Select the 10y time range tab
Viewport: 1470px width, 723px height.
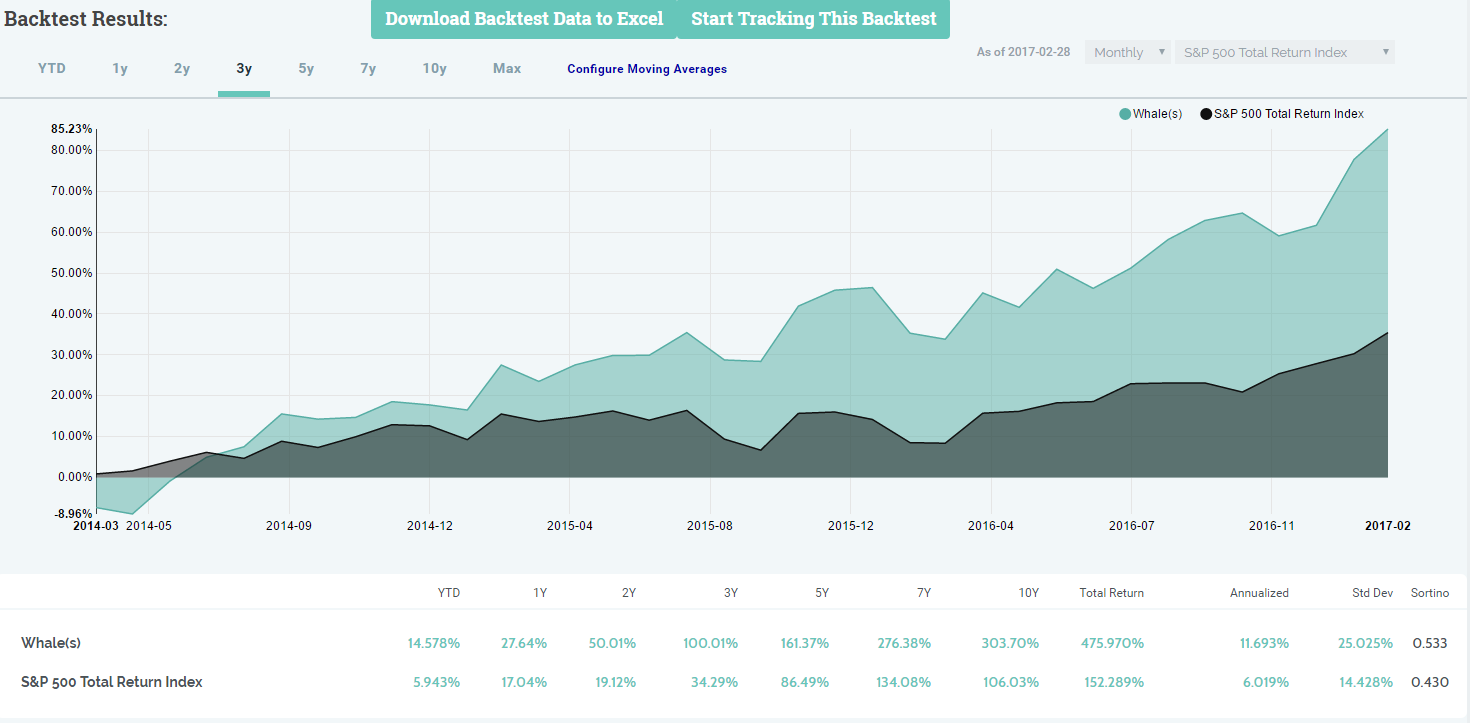coord(434,69)
